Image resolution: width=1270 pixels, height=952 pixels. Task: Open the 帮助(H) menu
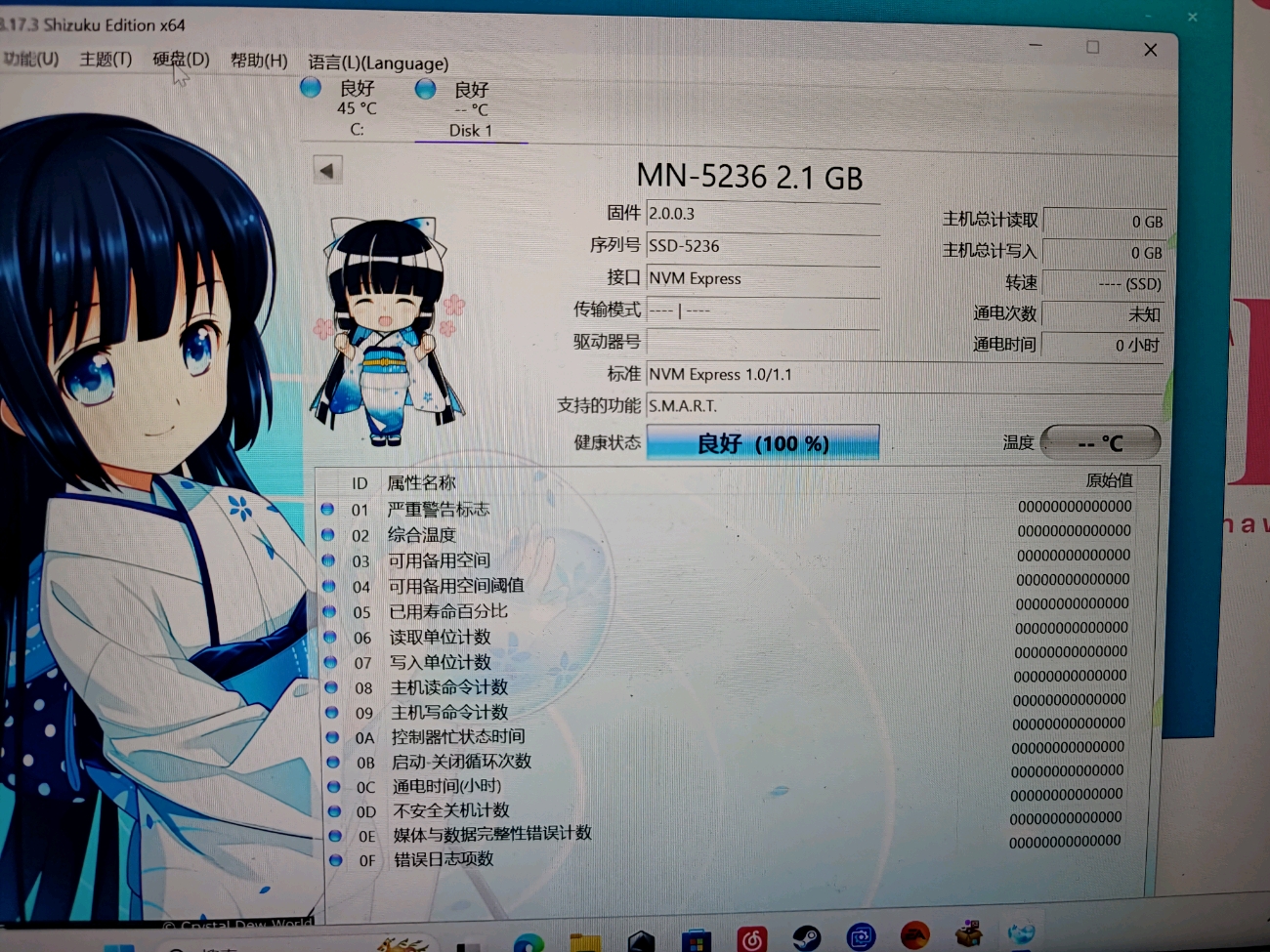tap(259, 61)
